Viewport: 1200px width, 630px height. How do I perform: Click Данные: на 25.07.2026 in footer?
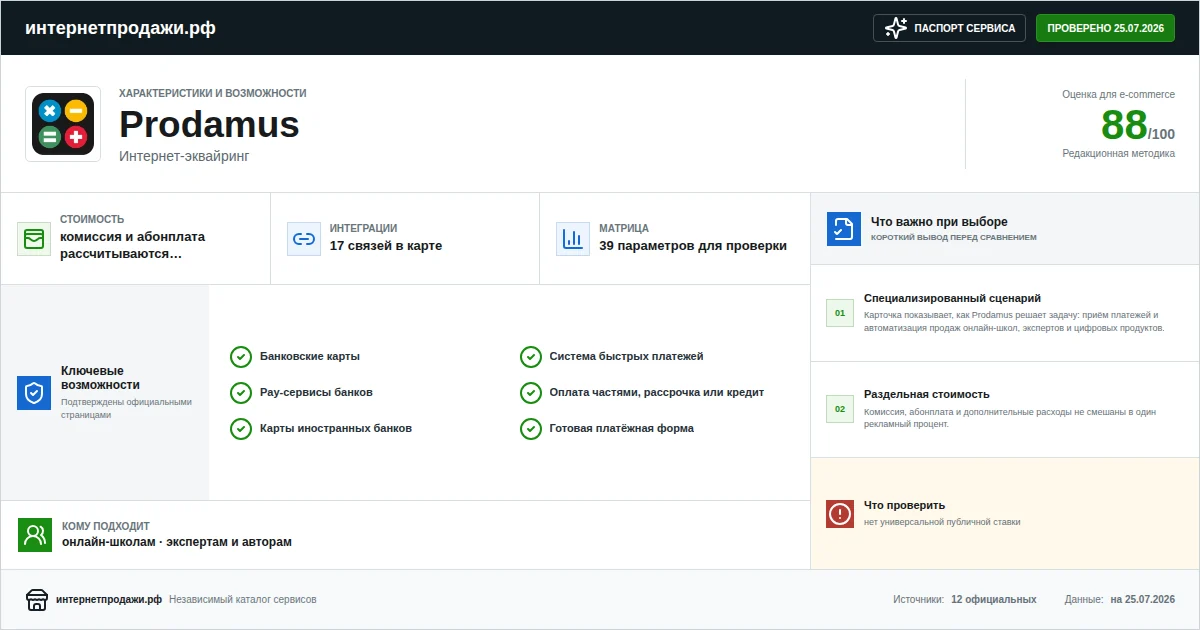1120,600
